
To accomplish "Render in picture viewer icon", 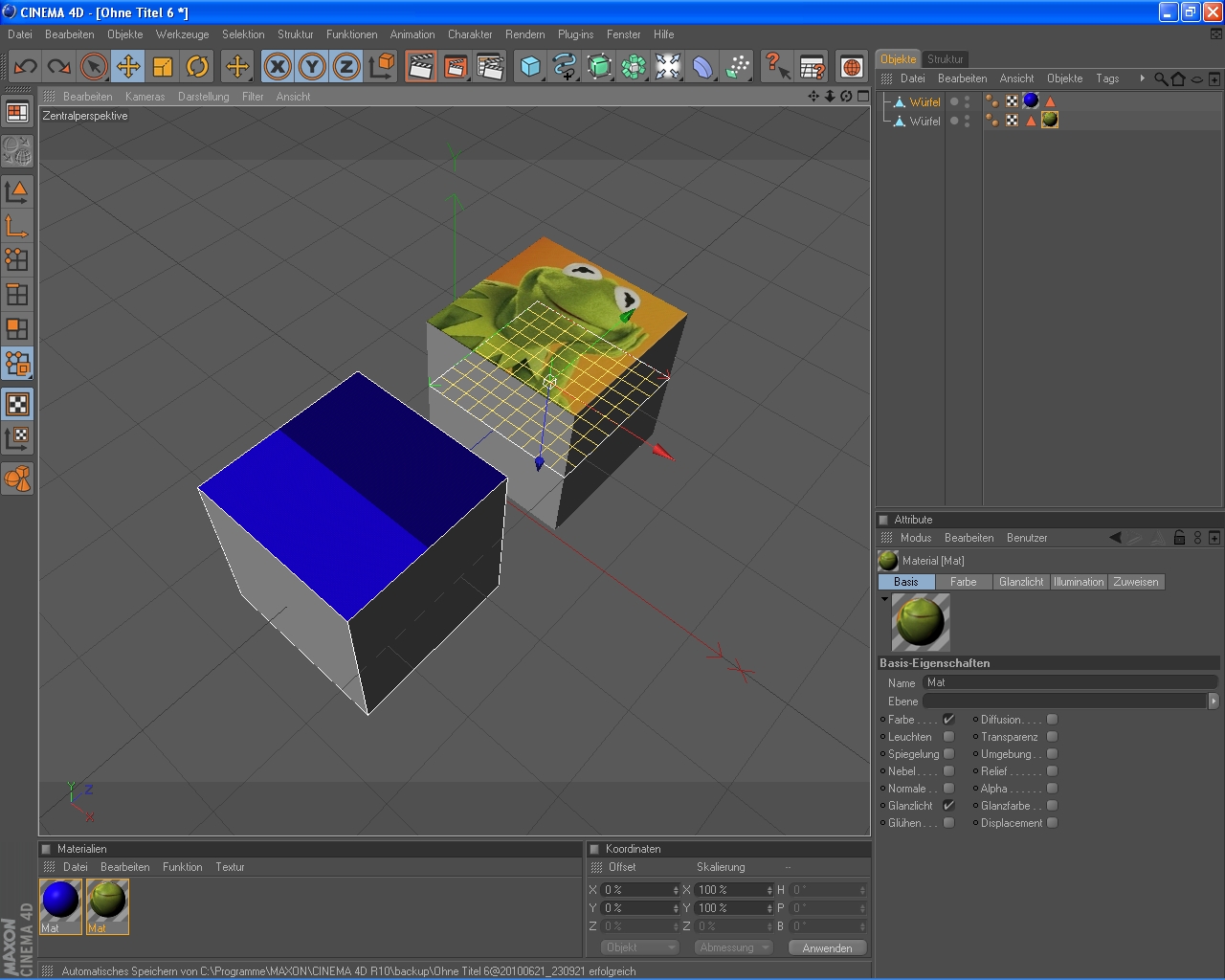I will coord(456,66).
